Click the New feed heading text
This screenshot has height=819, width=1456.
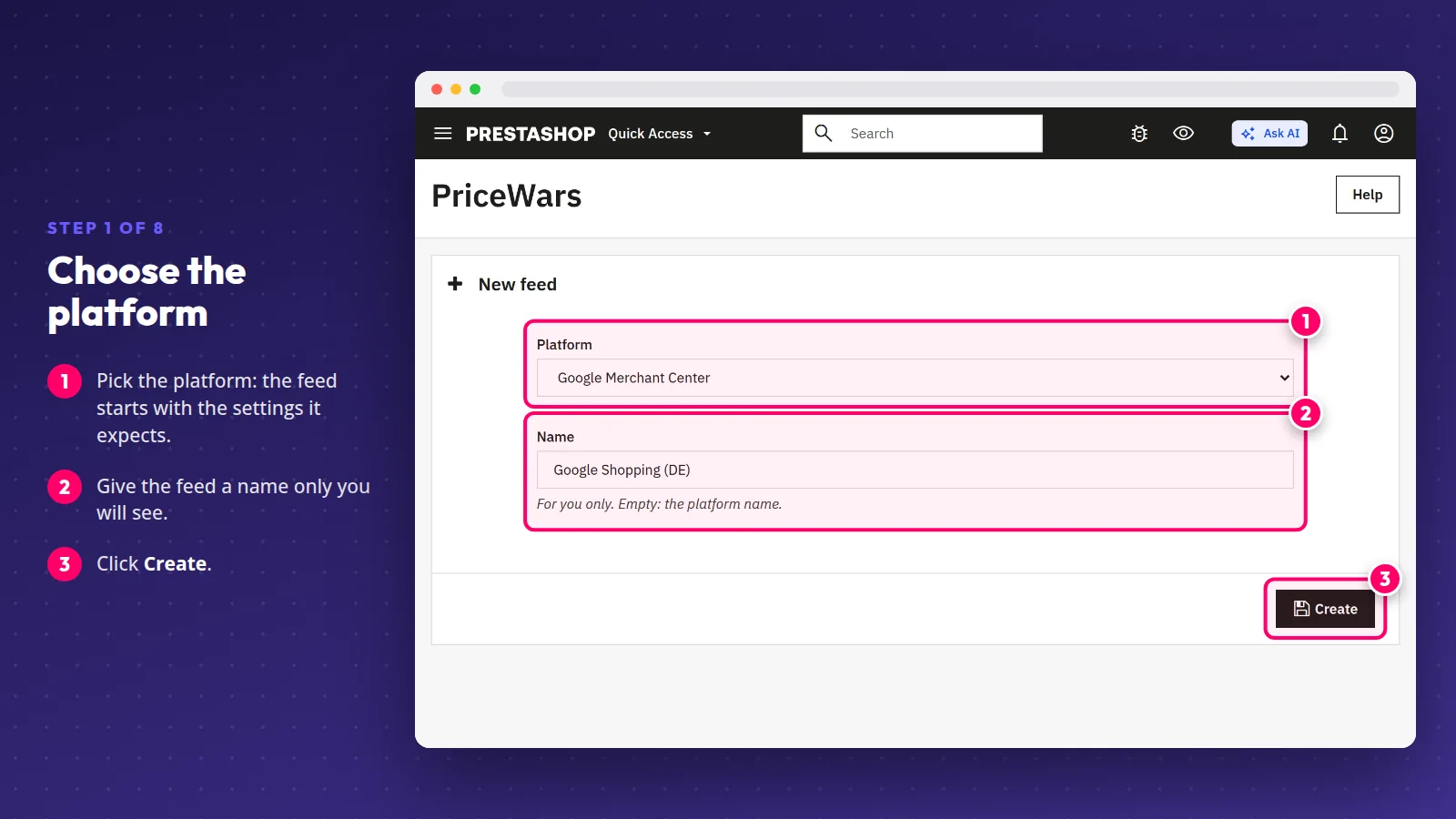click(x=518, y=284)
